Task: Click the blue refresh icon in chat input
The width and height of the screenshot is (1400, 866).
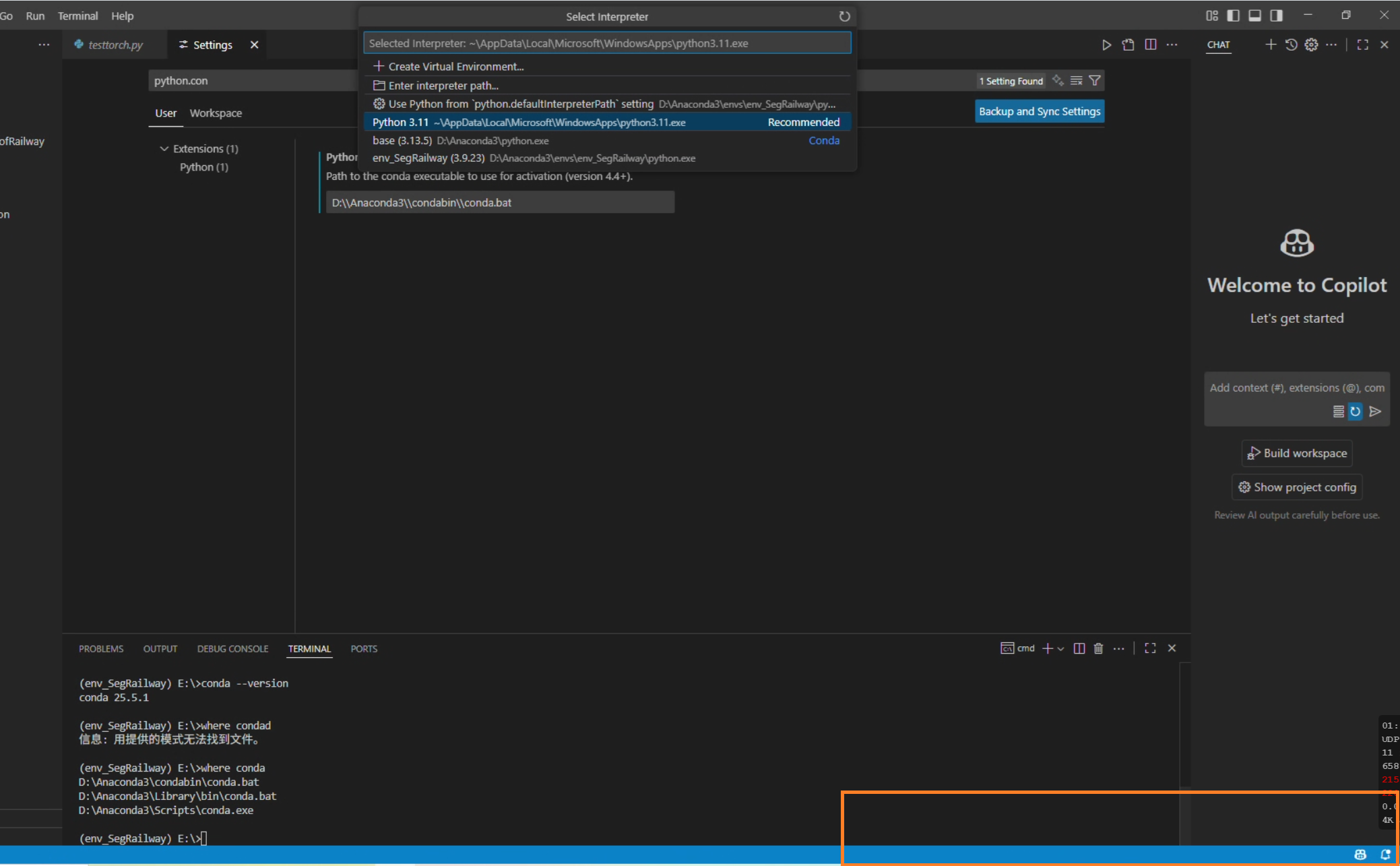Action: point(1356,411)
